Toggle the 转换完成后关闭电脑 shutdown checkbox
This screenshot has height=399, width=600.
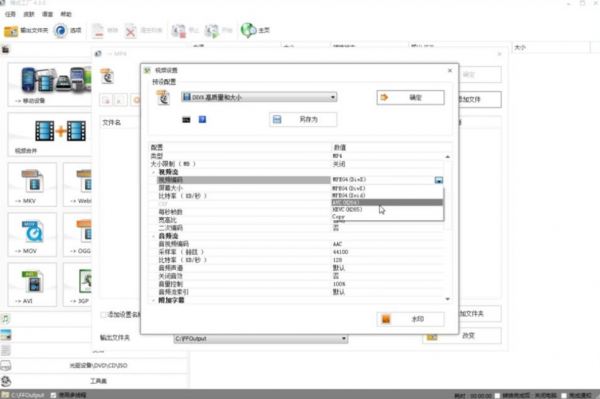tap(497, 395)
